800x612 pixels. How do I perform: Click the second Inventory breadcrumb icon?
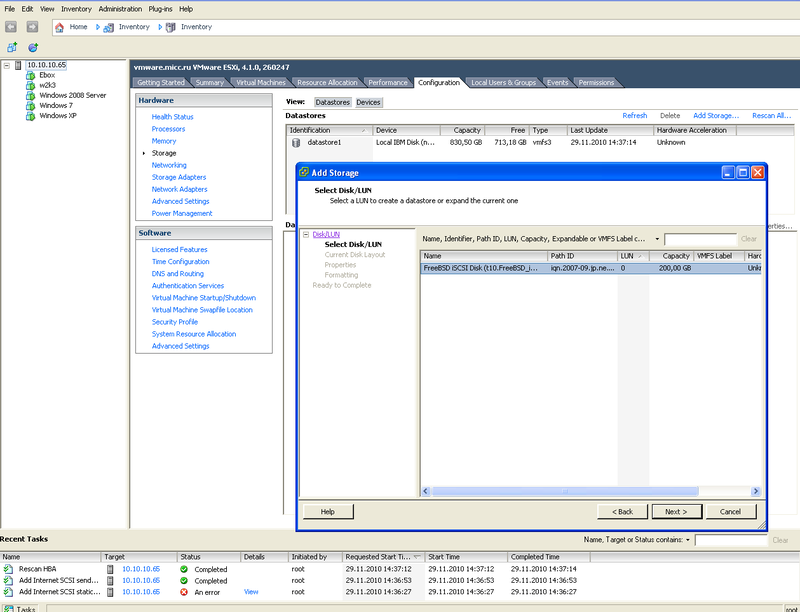171,28
